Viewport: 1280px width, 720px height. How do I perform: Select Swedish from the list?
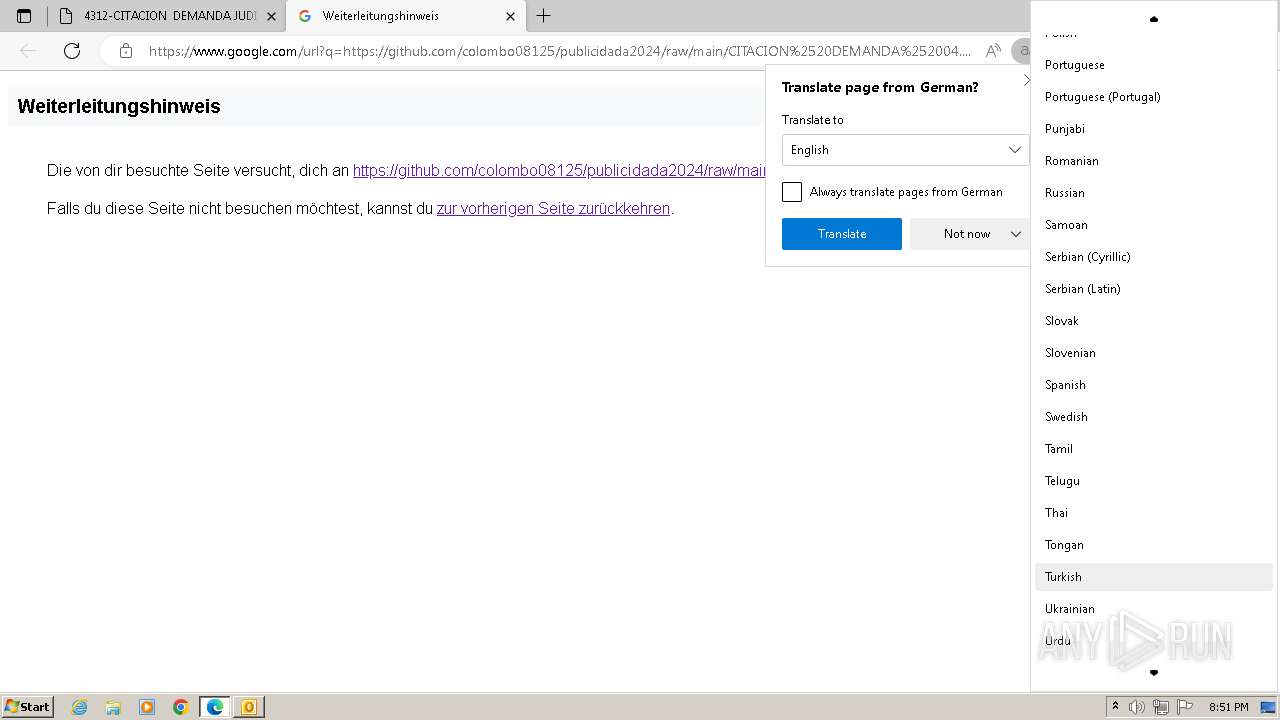1153,417
